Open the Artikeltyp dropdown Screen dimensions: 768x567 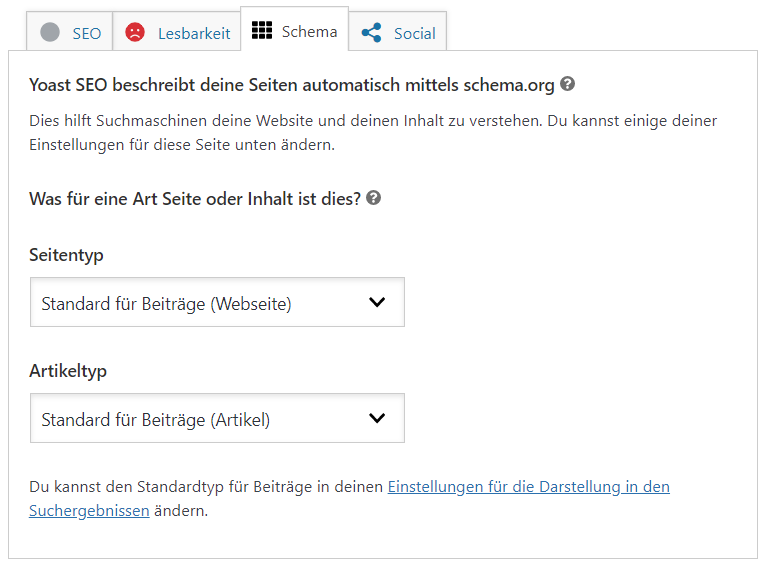217,418
